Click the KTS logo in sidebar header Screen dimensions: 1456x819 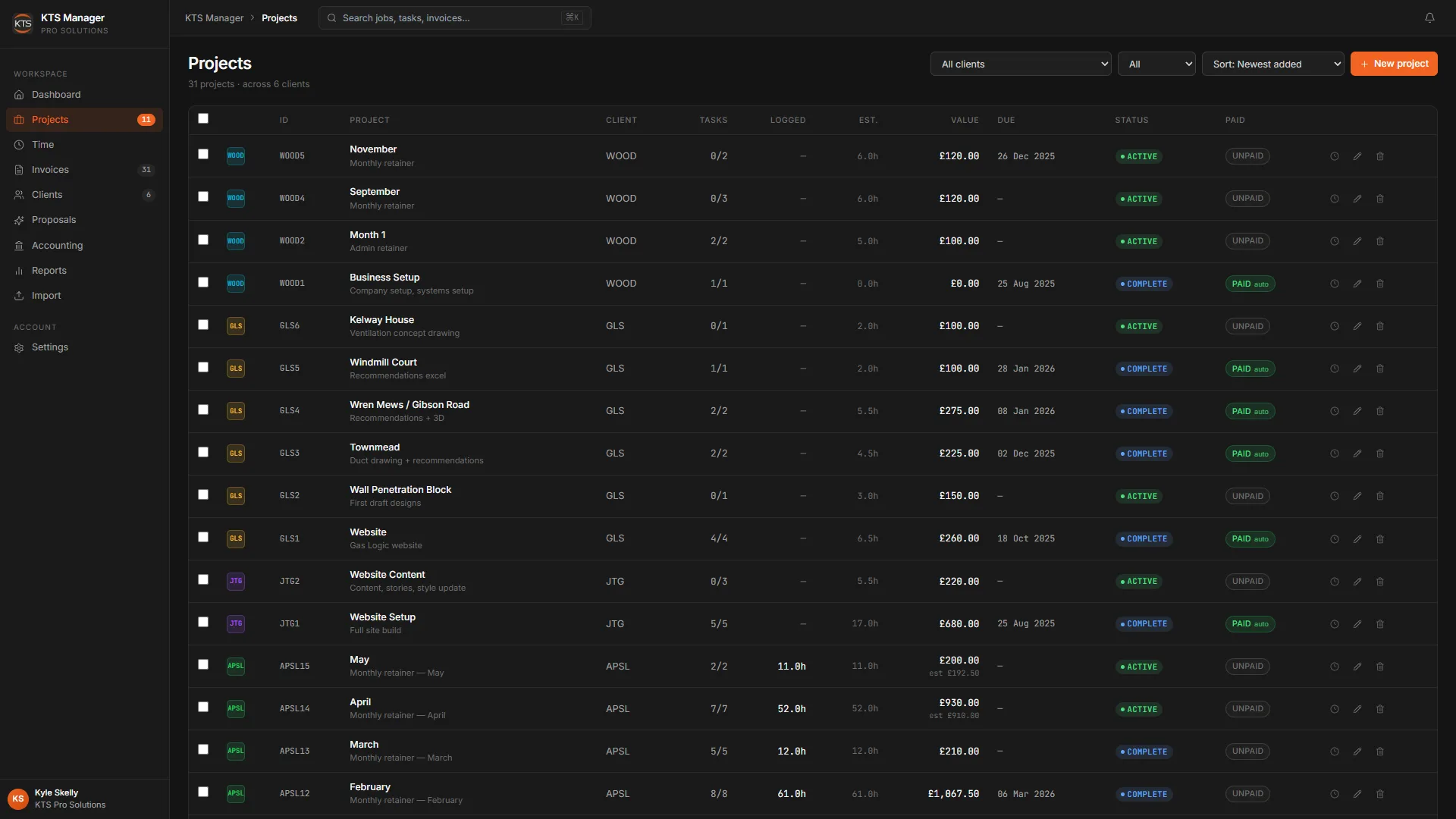[x=23, y=24]
